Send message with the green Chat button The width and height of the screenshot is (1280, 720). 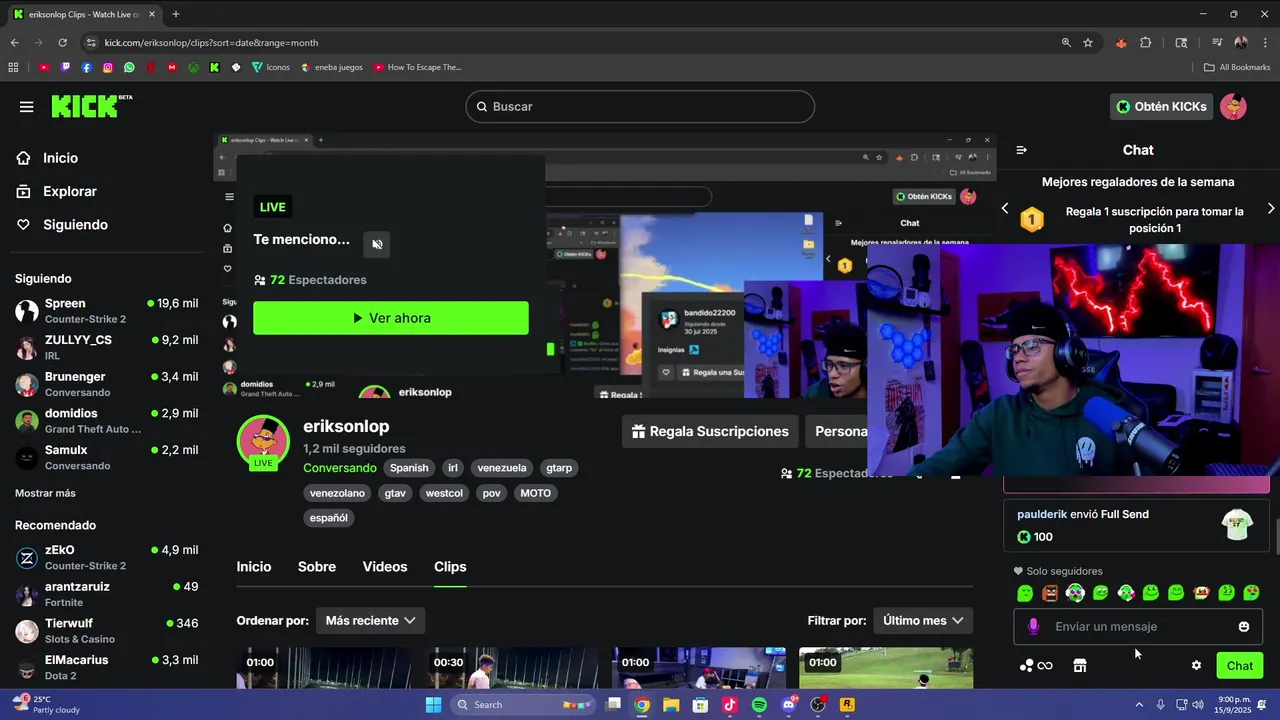[x=1239, y=666]
